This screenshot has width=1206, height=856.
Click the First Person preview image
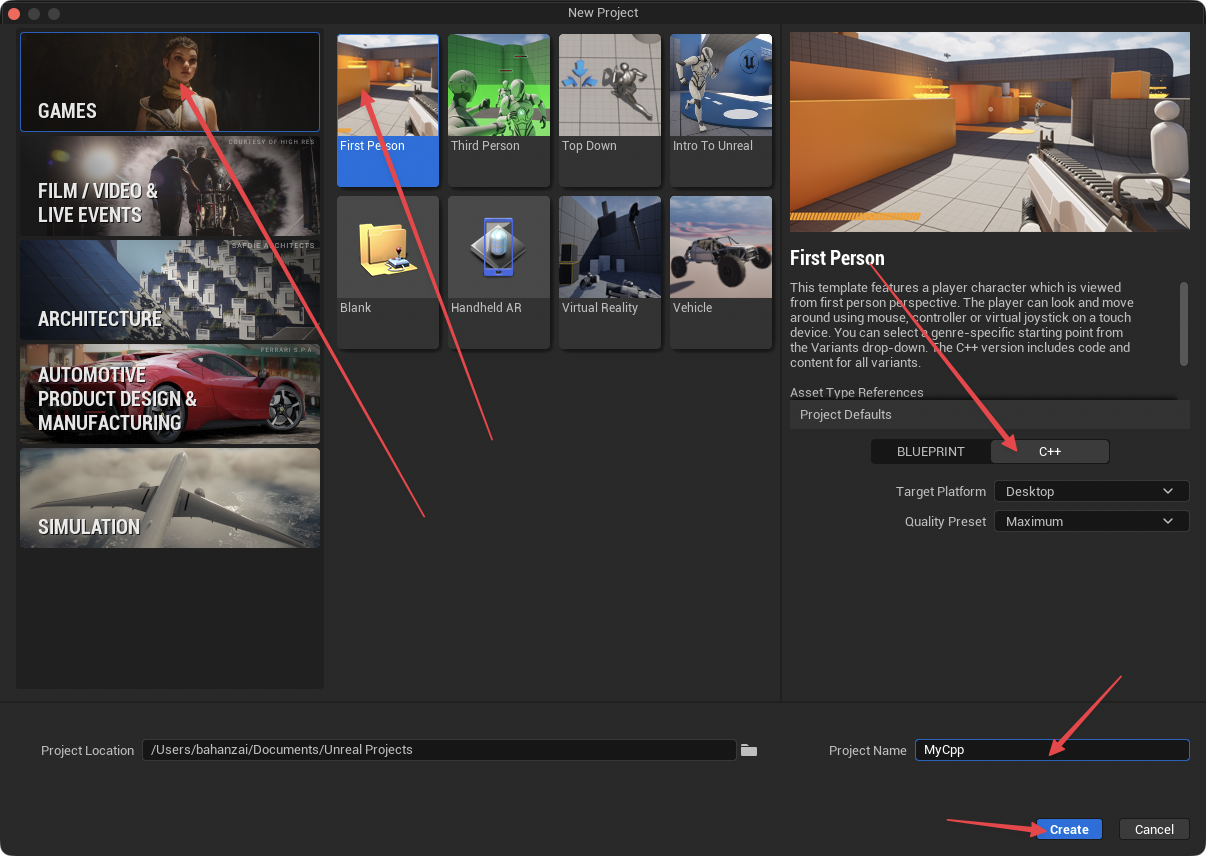[990, 132]
